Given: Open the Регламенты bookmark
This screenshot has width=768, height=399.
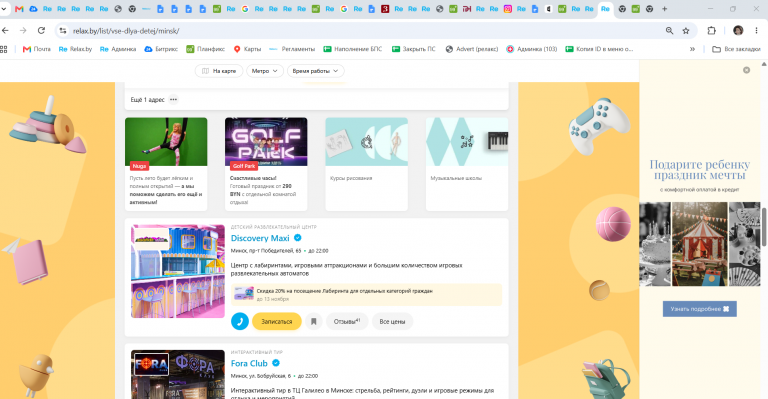Looking at the screenshot, I should [x=292, y=49].
